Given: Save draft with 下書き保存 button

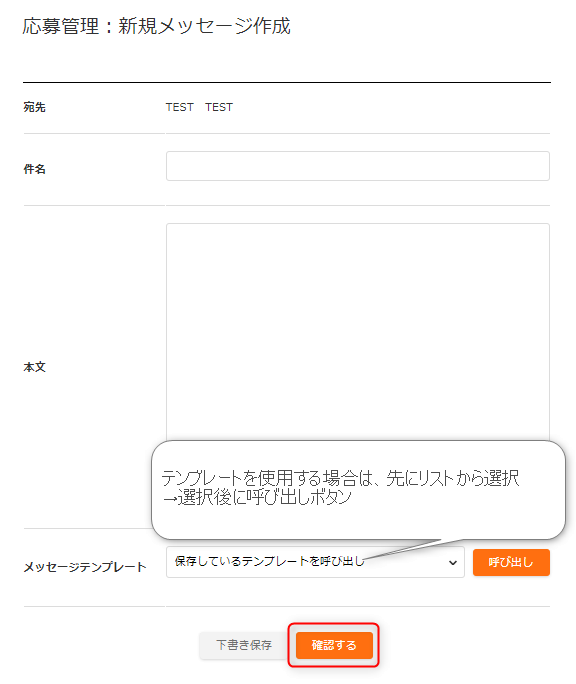Looking at the screenshot, I should (x=243, y=645).
